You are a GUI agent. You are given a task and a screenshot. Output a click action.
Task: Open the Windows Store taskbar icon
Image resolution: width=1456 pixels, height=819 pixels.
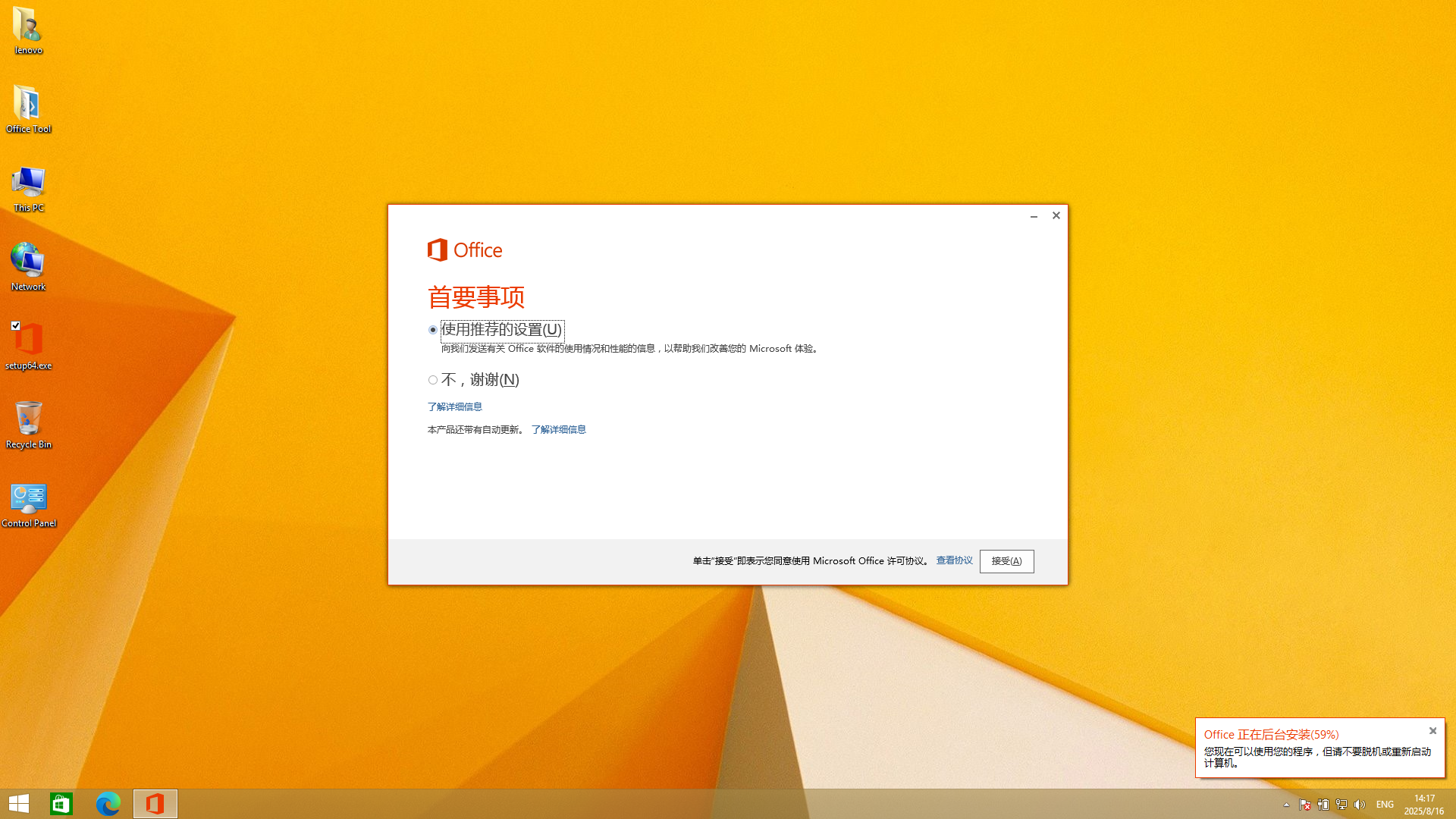click(61, 804)
